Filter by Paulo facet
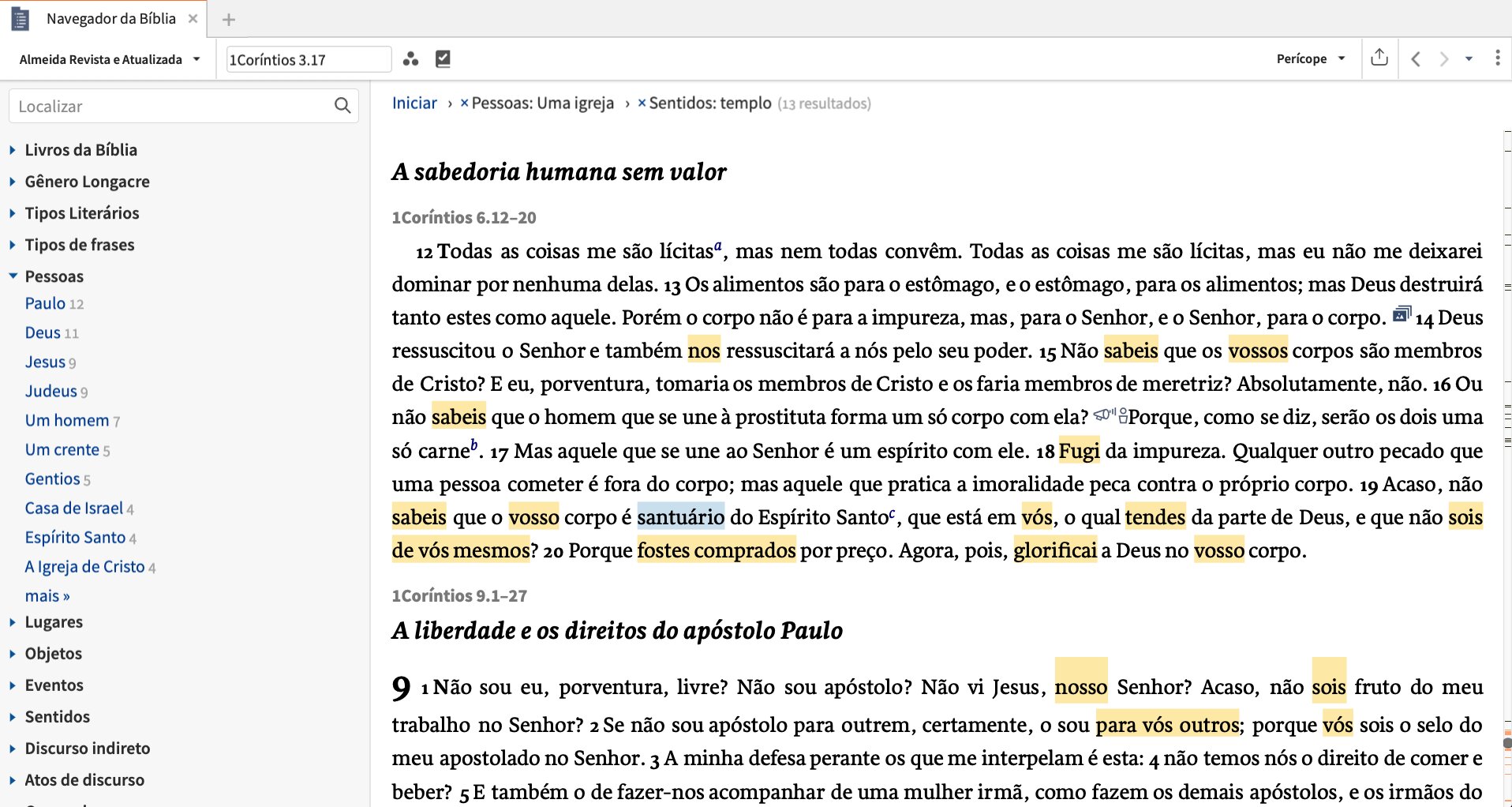Screen dimensions: 1512x807 coord(45,303)
